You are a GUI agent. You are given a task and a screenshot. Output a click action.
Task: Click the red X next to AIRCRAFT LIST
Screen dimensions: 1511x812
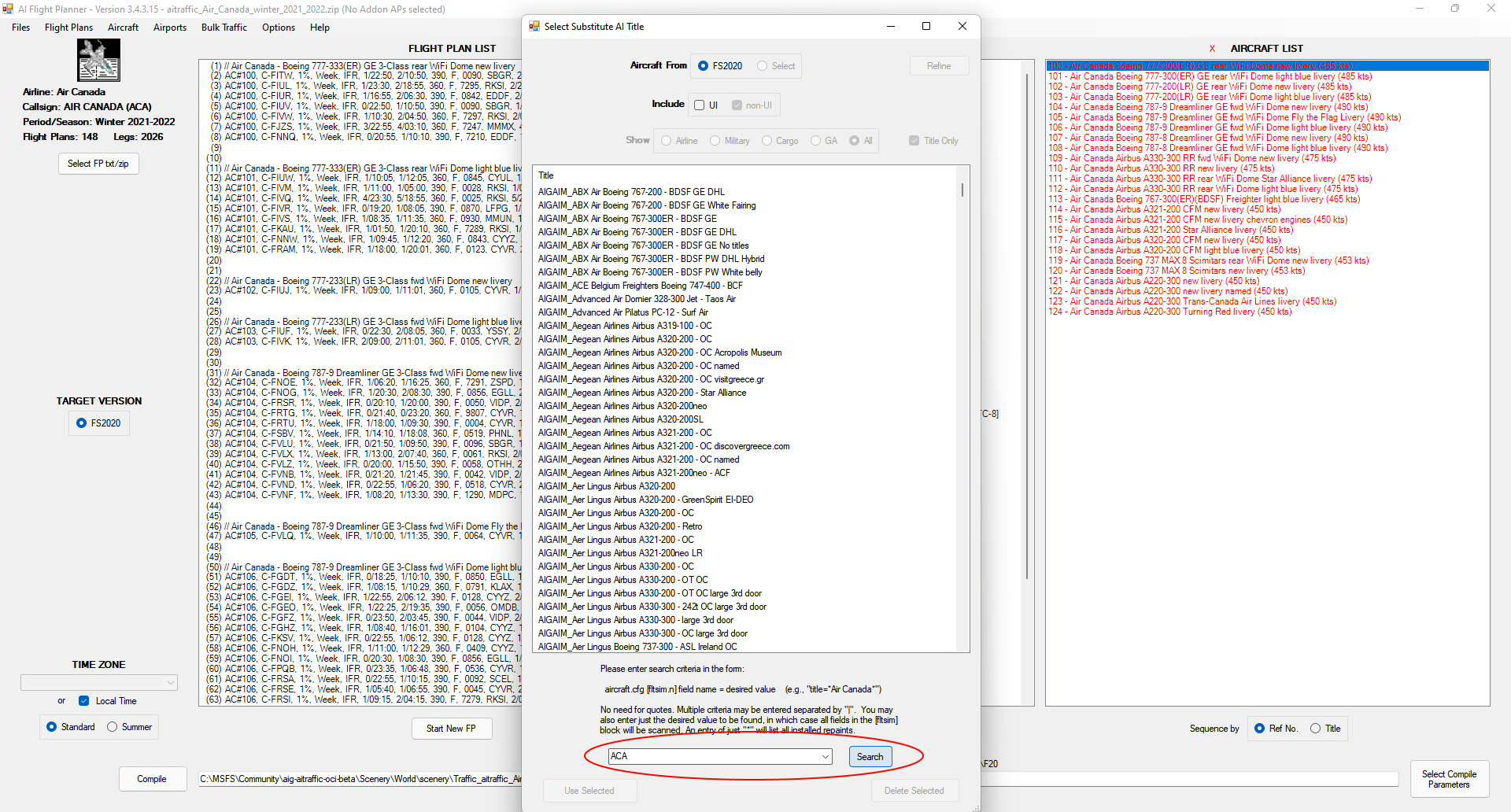(1212, 49)
